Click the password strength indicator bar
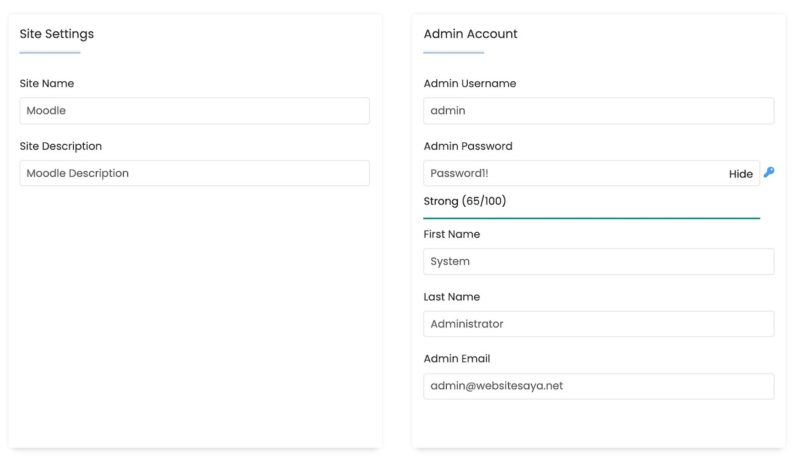This screenshot has height=458, width=800. click(x=591, y=218)
